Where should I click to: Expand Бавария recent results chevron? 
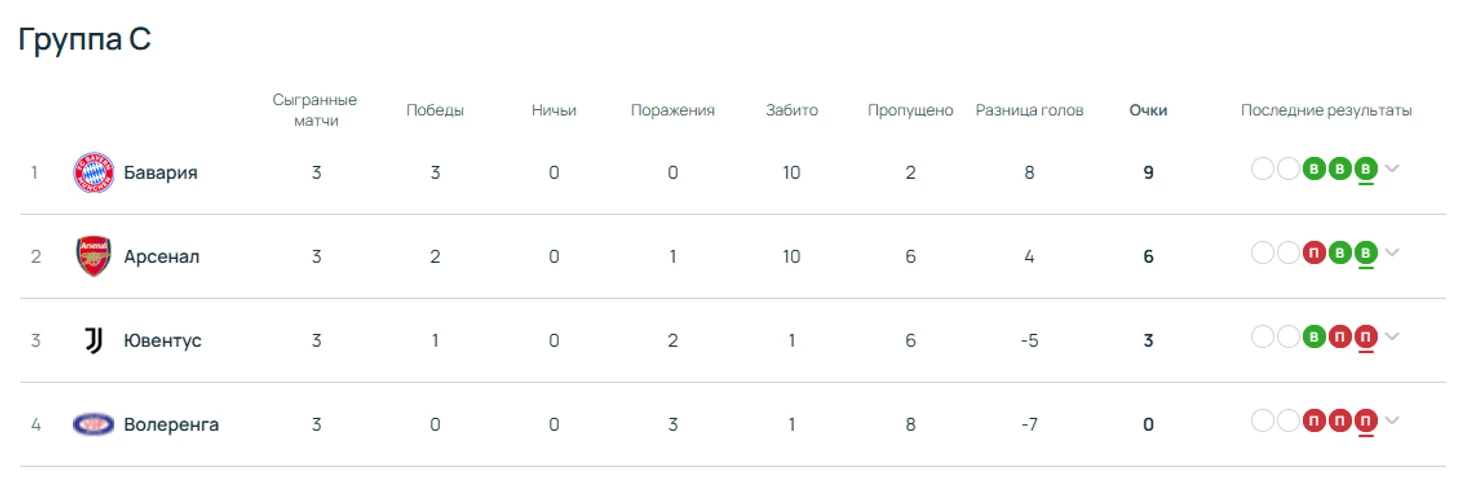click(1392, 169)
